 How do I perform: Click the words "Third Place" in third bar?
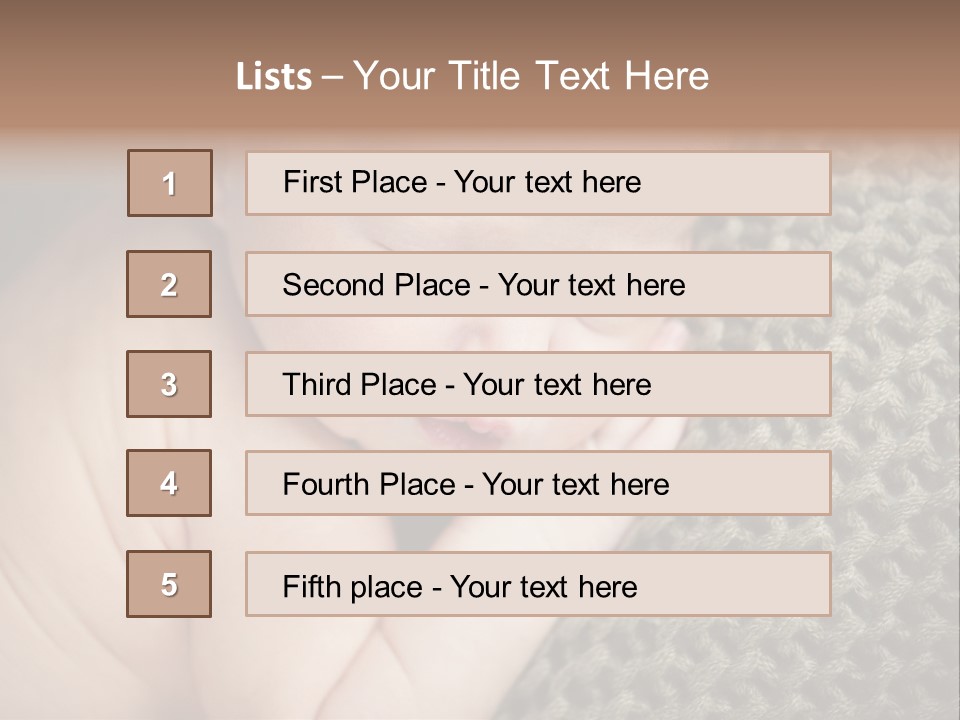(360, 385)
